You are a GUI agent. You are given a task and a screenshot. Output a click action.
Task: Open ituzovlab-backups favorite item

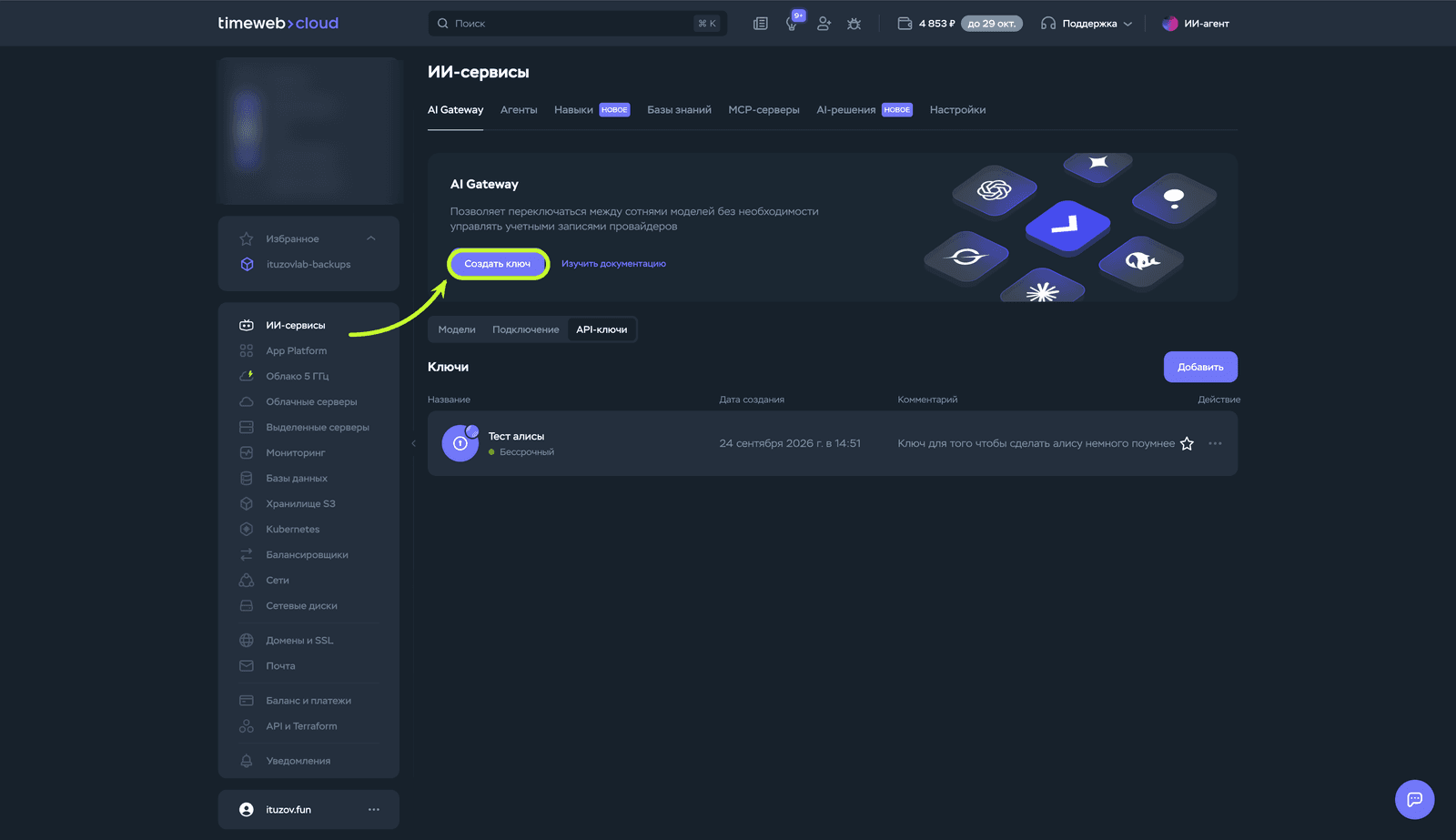308,264
